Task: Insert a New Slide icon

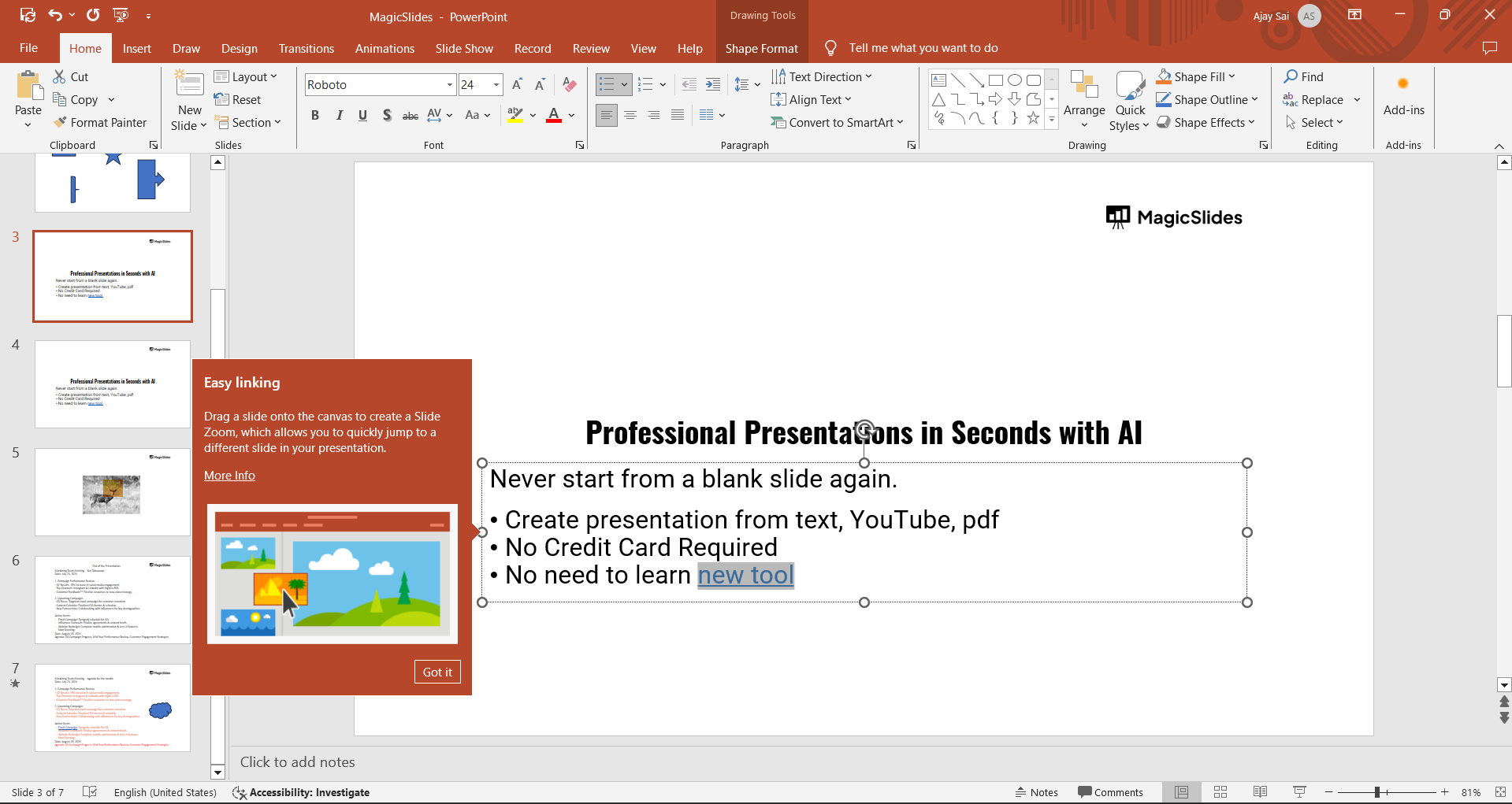Action: 190,84
